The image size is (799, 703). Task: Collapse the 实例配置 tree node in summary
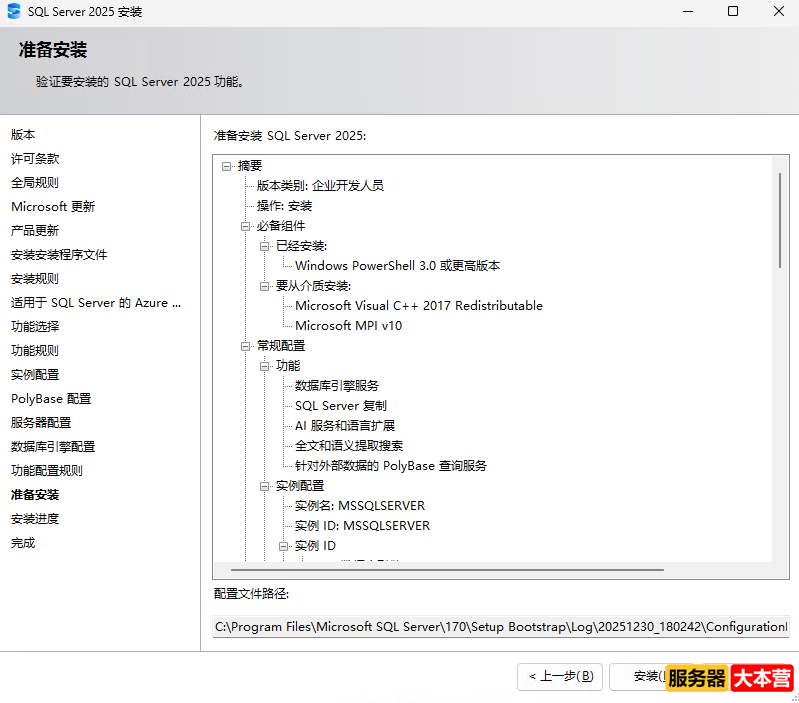pos(264,486)
